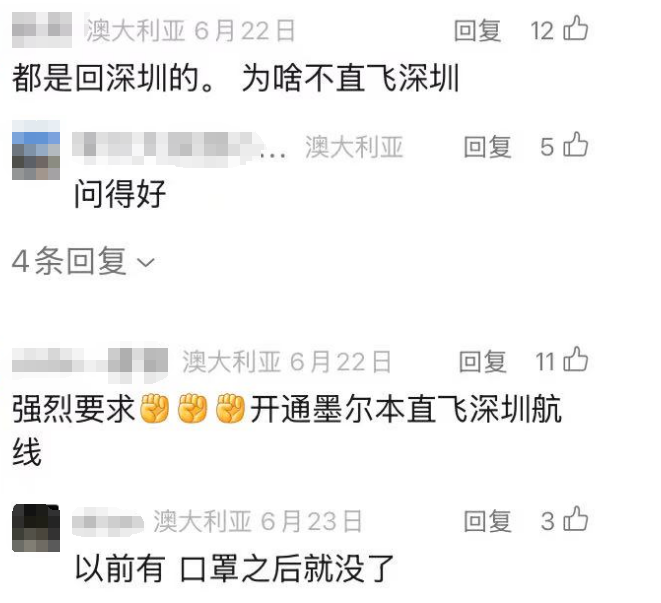Select the reply text 以前有 口罩之后就没了
Viewport: 661px width, 603px height.
pos(234,568)
